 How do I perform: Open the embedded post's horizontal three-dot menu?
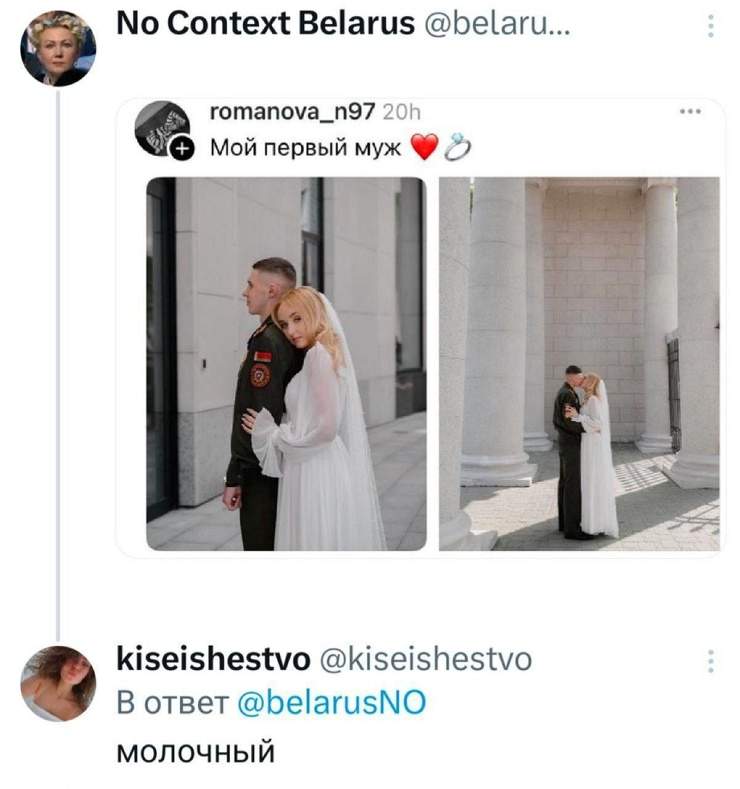[690, 112]
